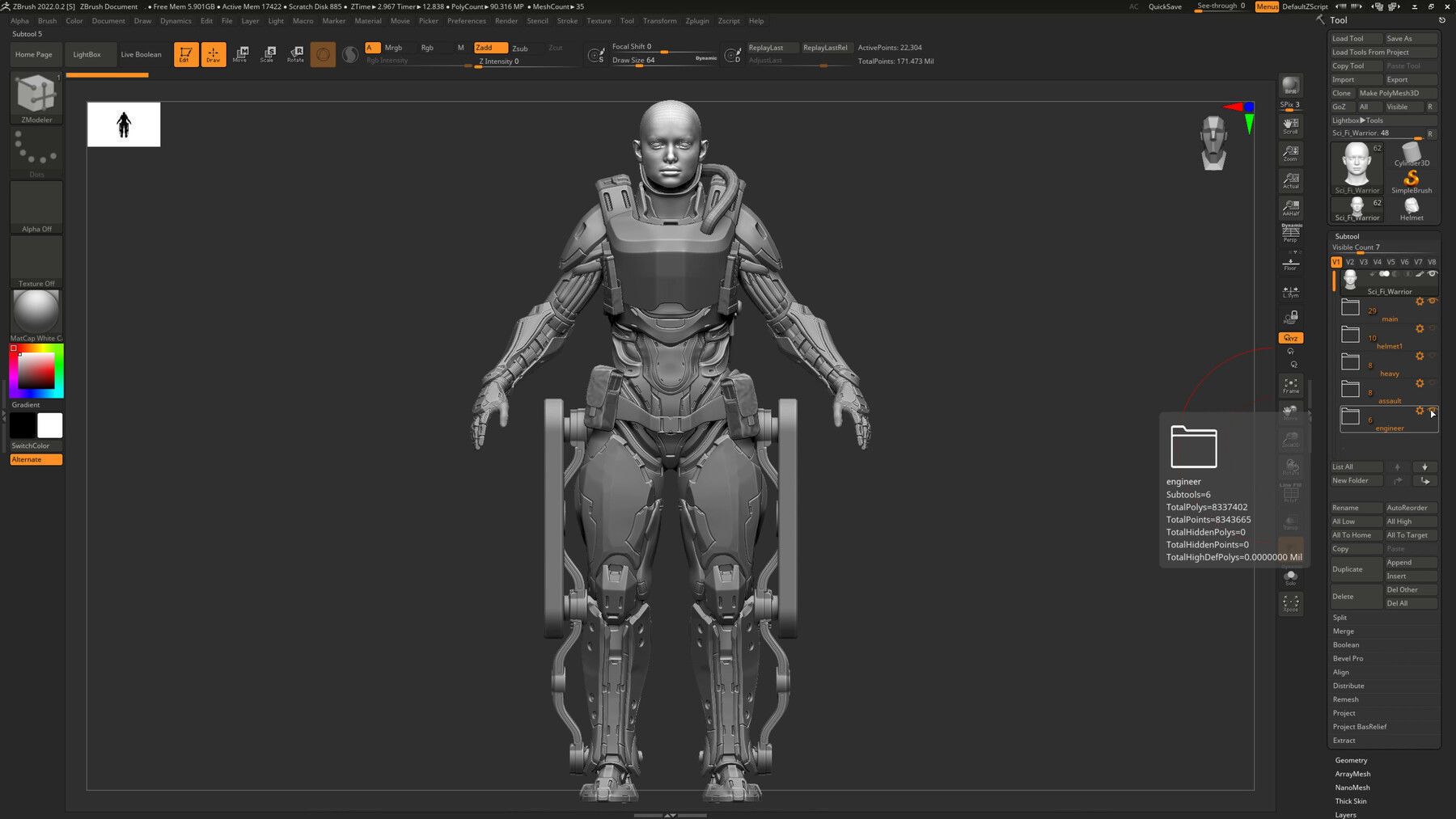The width and height of the screenshot is (1456, 819).
Task: Expand the Merge subtool section
Action: 1343,631
